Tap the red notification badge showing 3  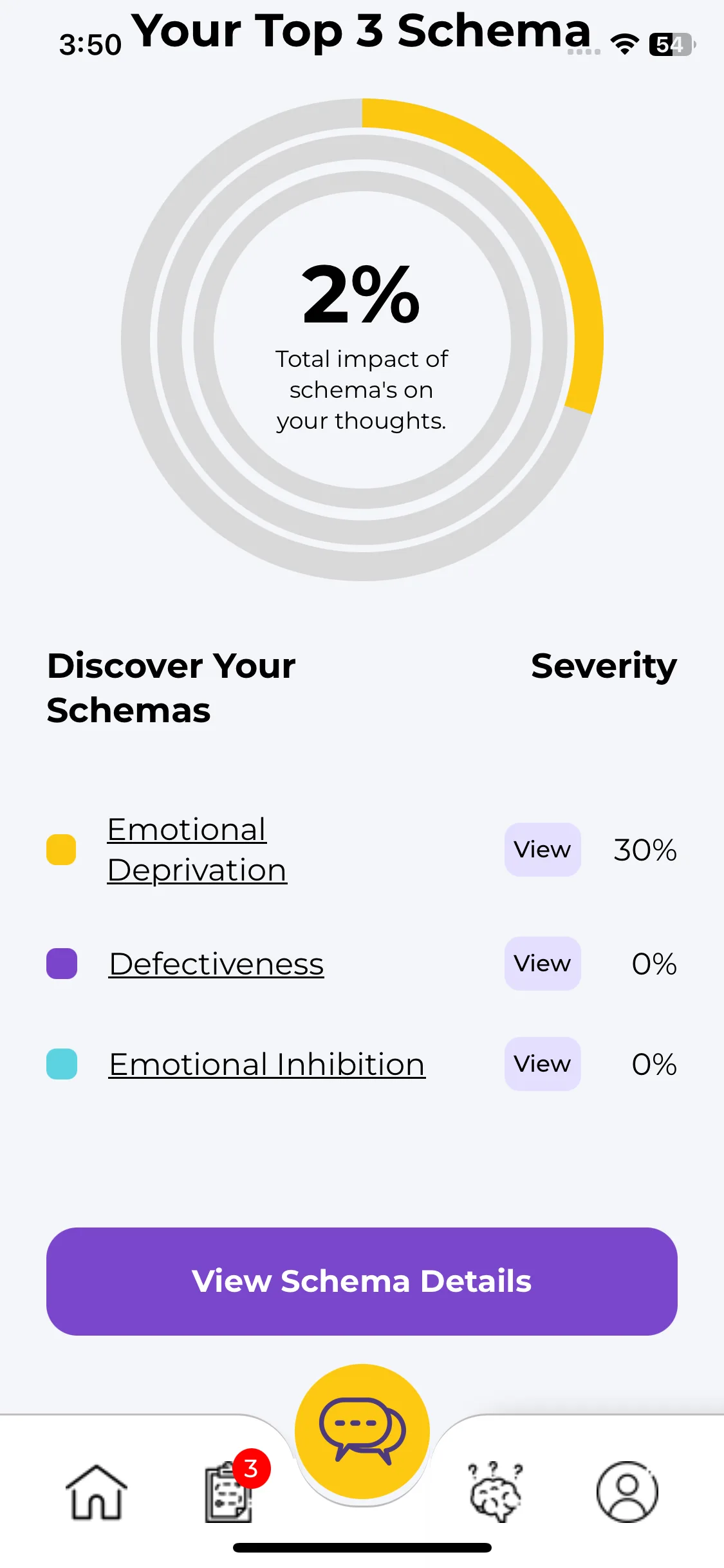tap(252, 1469)
